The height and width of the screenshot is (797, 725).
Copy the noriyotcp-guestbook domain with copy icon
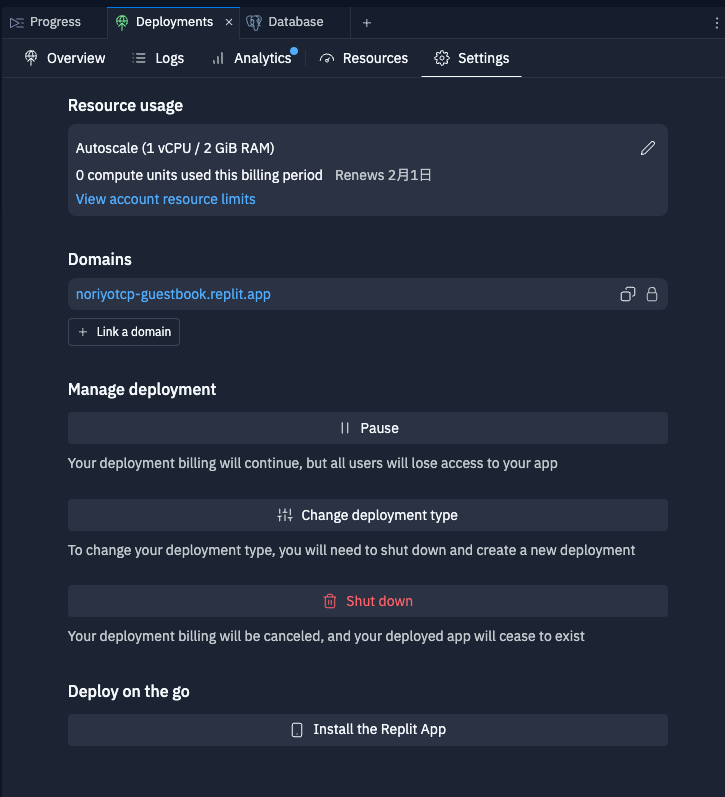(628, 294)
